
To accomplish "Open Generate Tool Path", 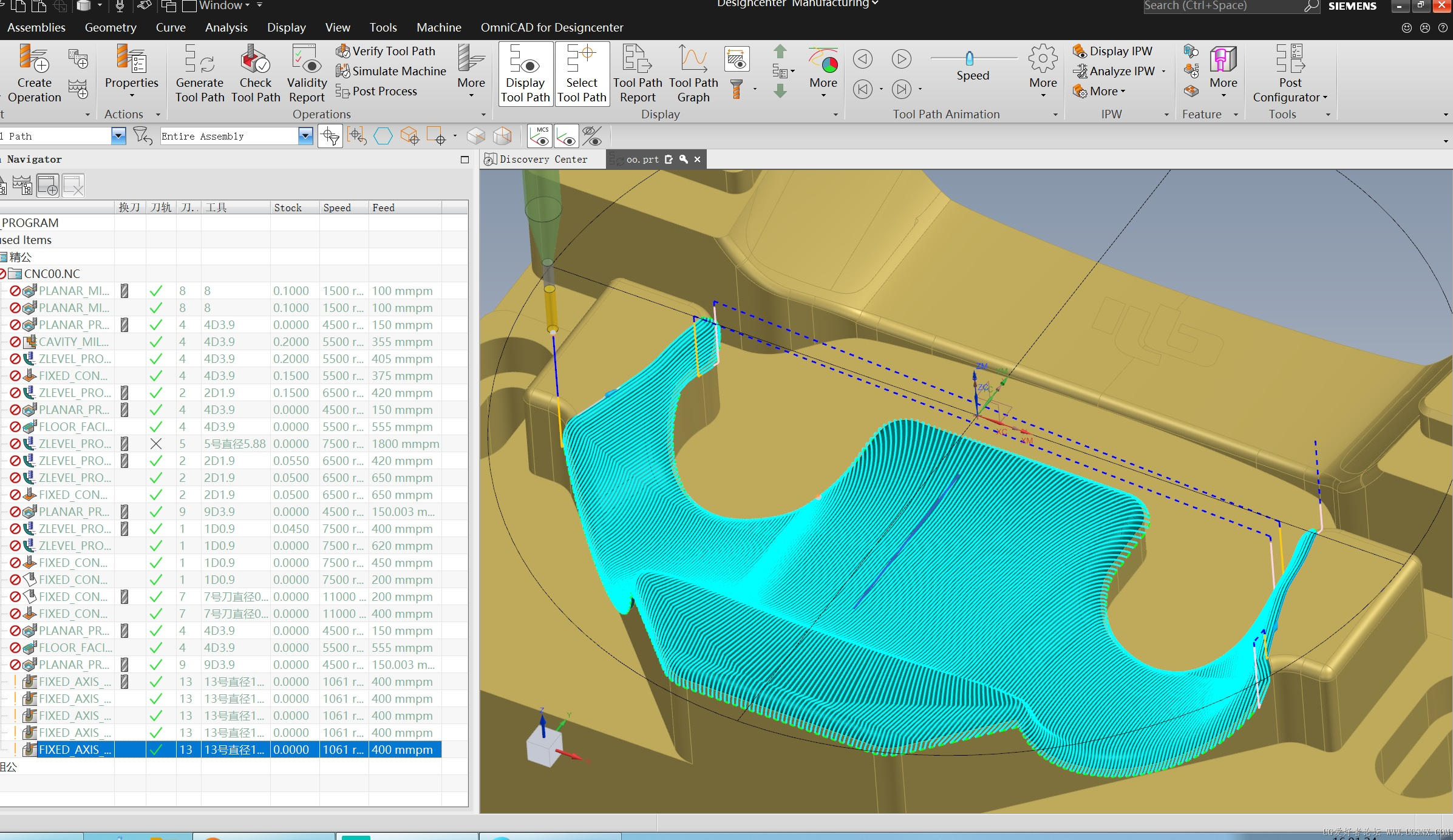I will 200,74.
